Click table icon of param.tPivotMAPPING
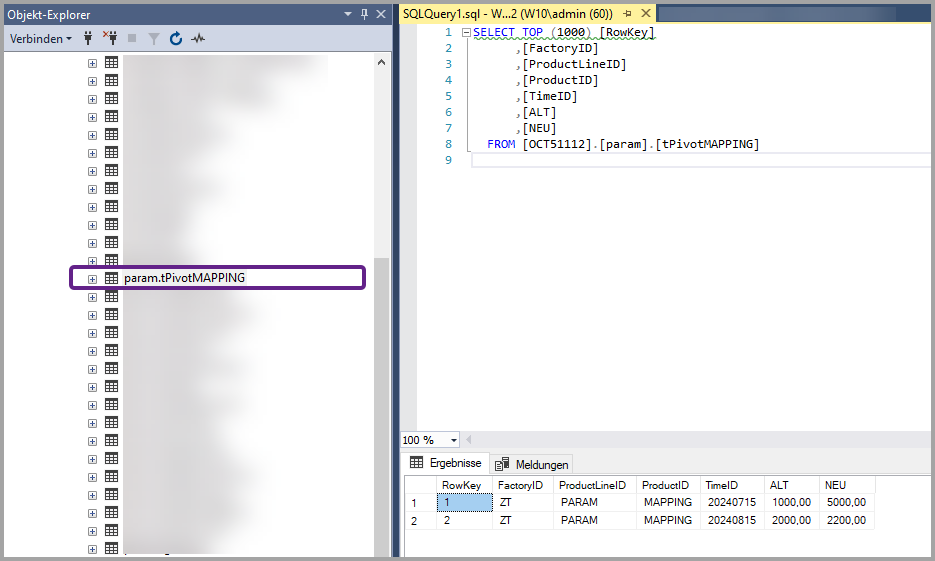 pos(111,278)
